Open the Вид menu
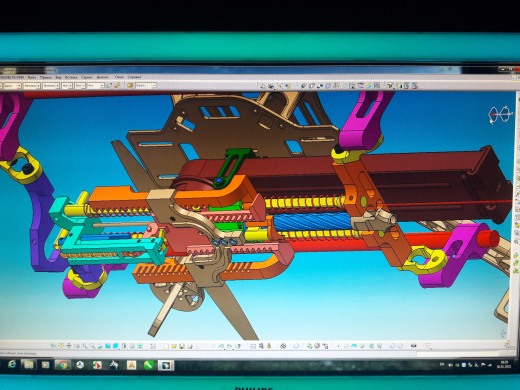 (58, 77)
